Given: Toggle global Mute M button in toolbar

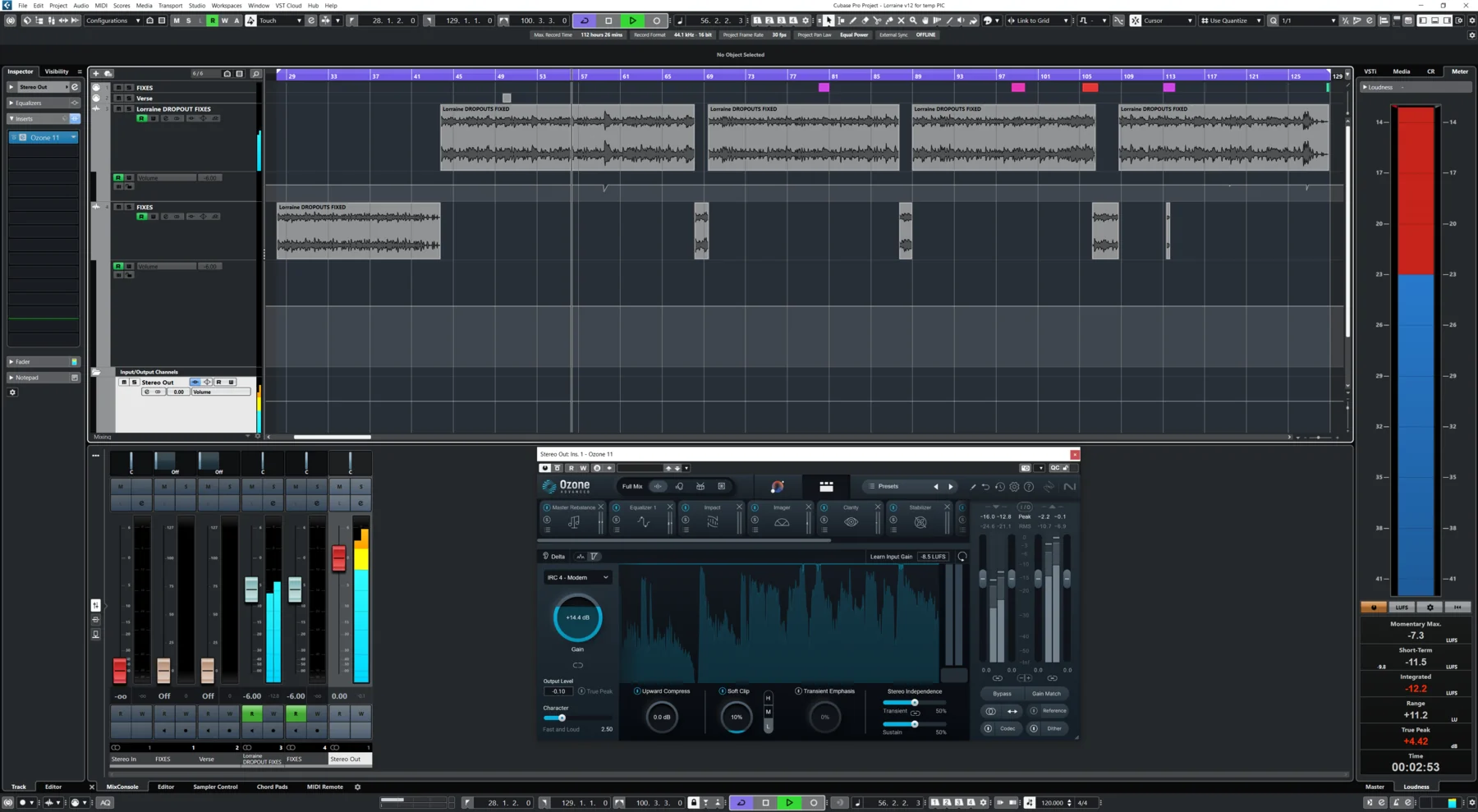Looking at the screenshot, I should pos(176,21).
